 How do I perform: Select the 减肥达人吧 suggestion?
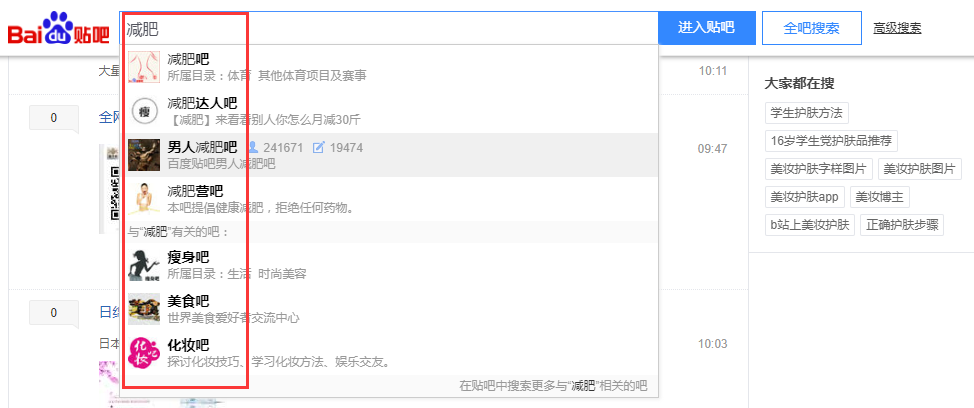(x=389, y=111)
